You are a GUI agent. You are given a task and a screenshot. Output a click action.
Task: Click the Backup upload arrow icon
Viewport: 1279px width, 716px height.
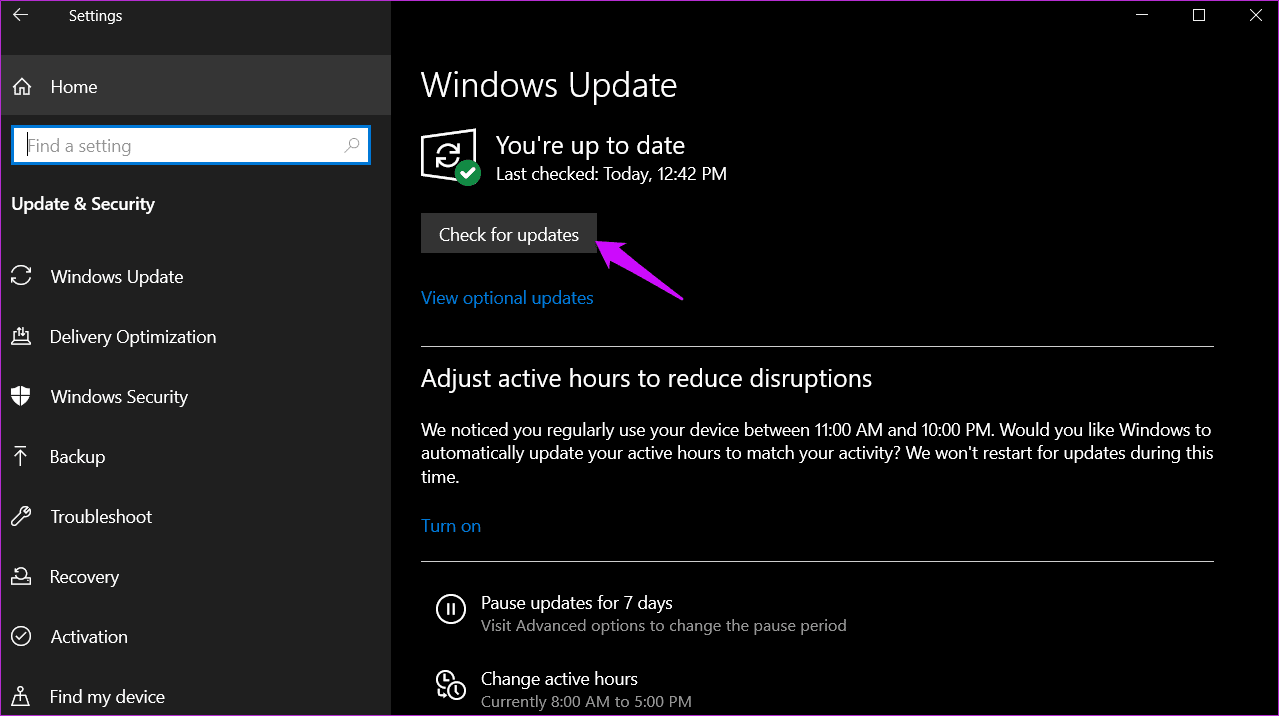click(x=21, y=456)
